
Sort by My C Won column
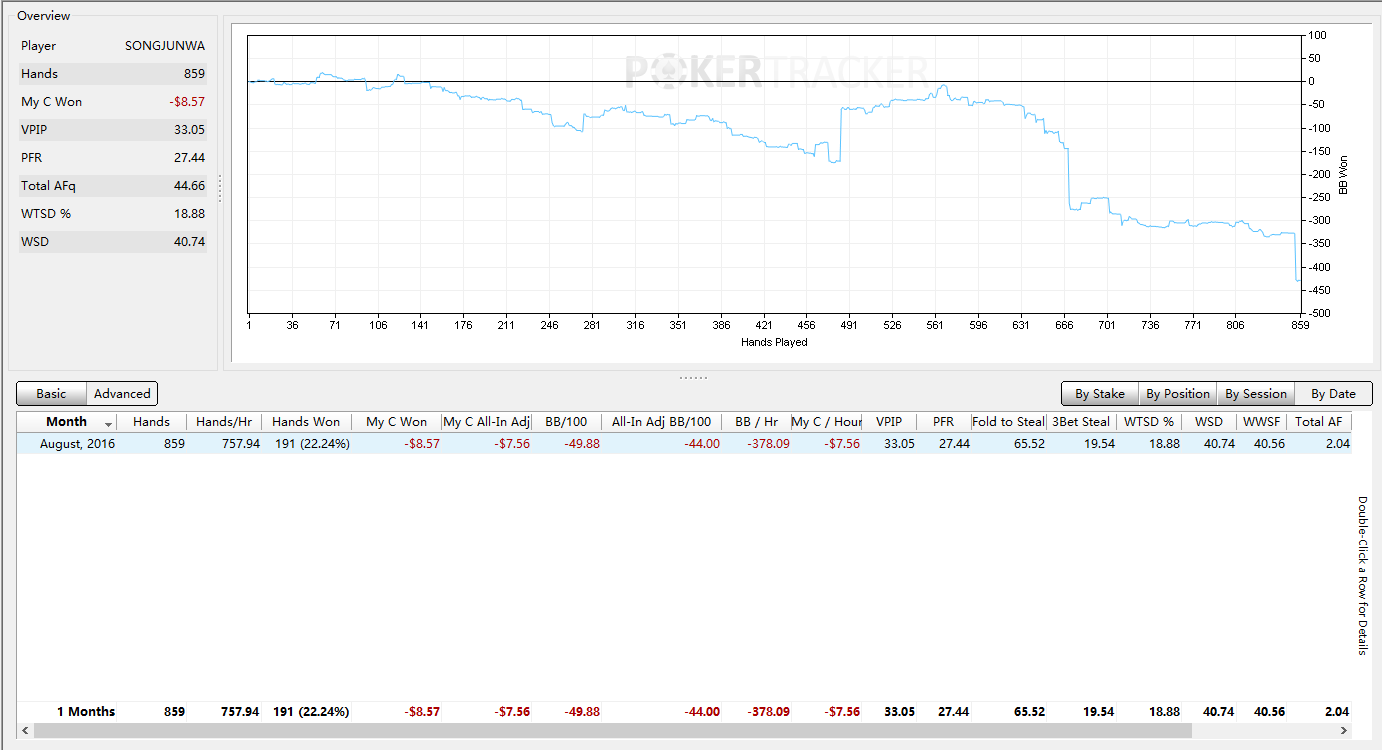(396, 422)
